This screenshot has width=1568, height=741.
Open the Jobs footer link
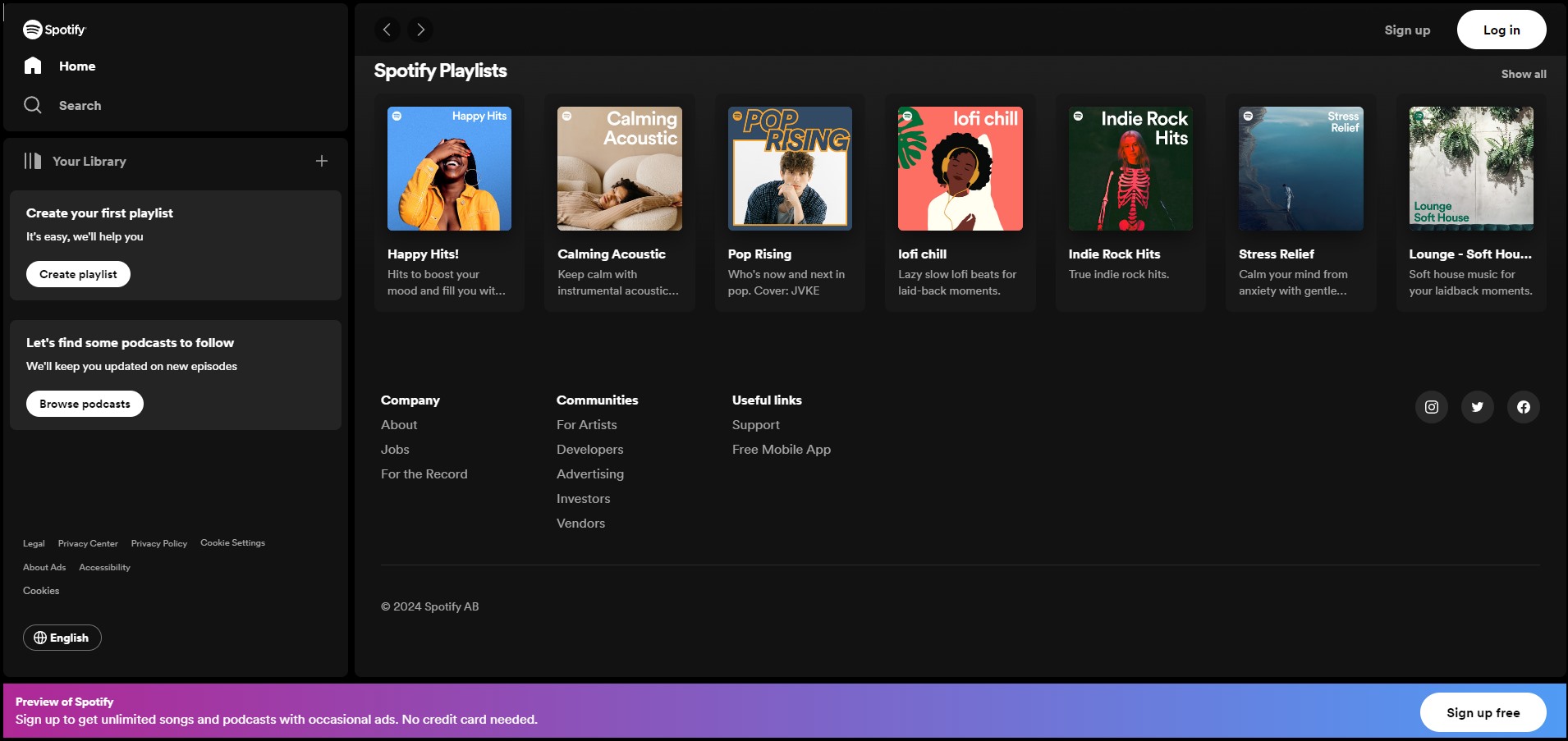(x=395, y=449)
